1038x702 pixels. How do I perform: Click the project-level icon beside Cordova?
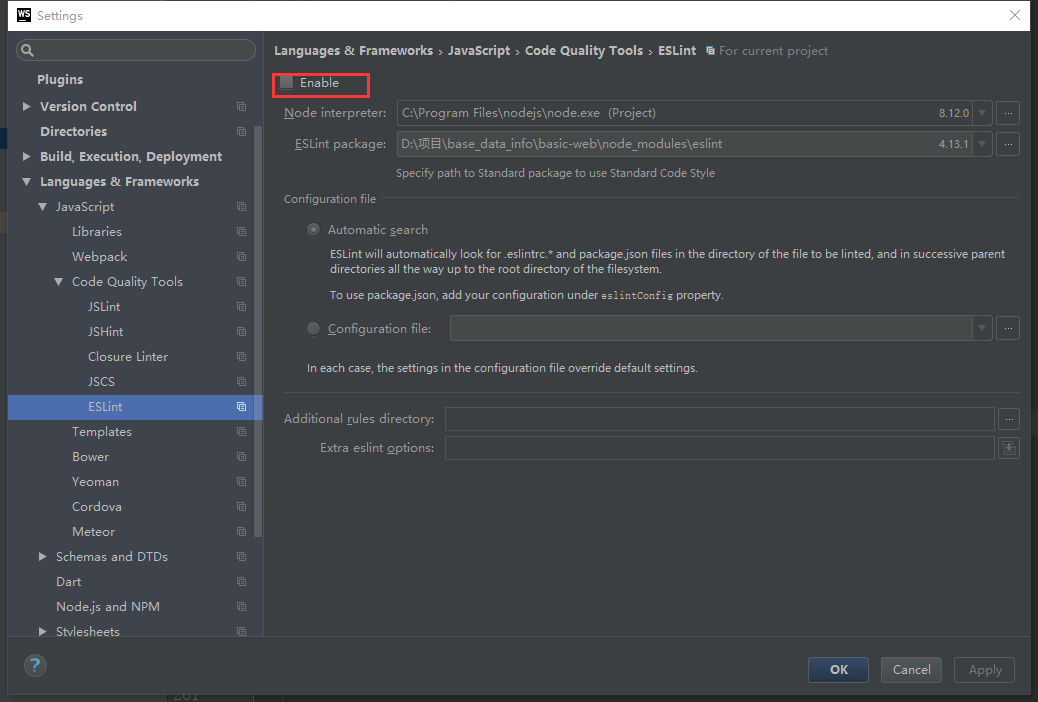click(x=242, y=507)
